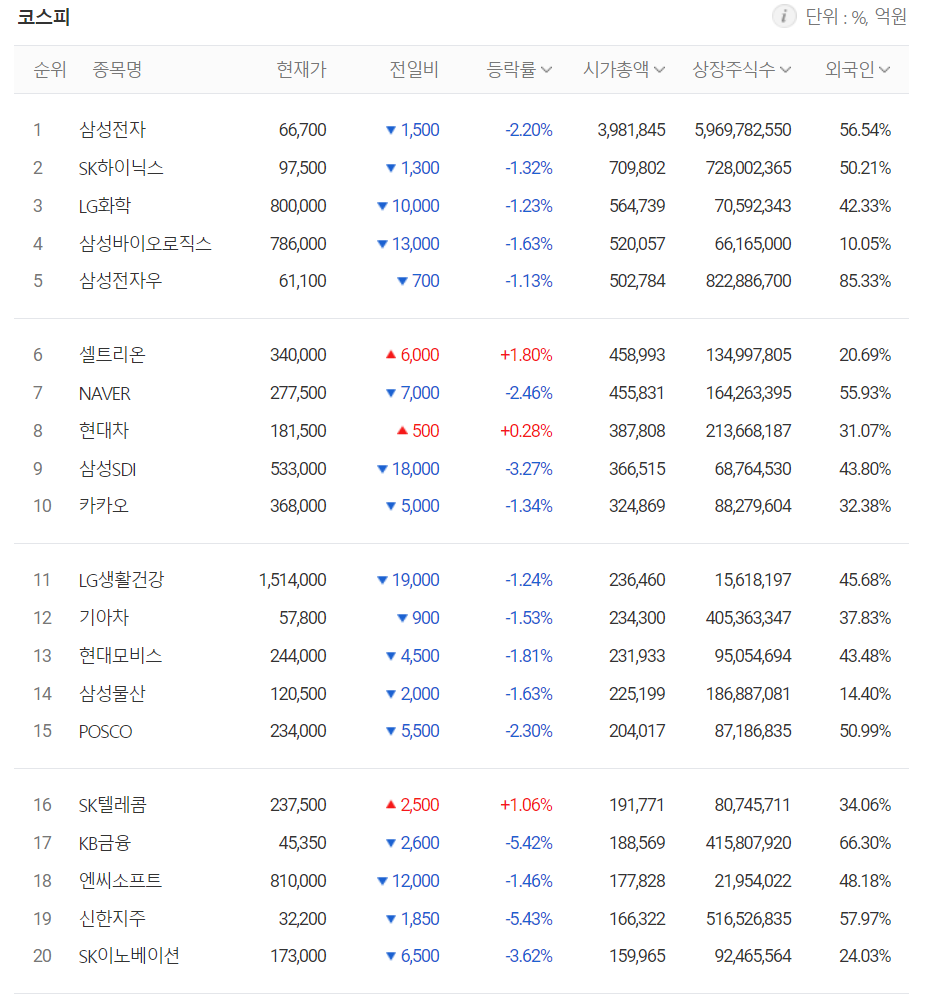This screenshot has height=1003, width=935.
Task: Sort by 외국인 column dropdown
Action: 857,69
